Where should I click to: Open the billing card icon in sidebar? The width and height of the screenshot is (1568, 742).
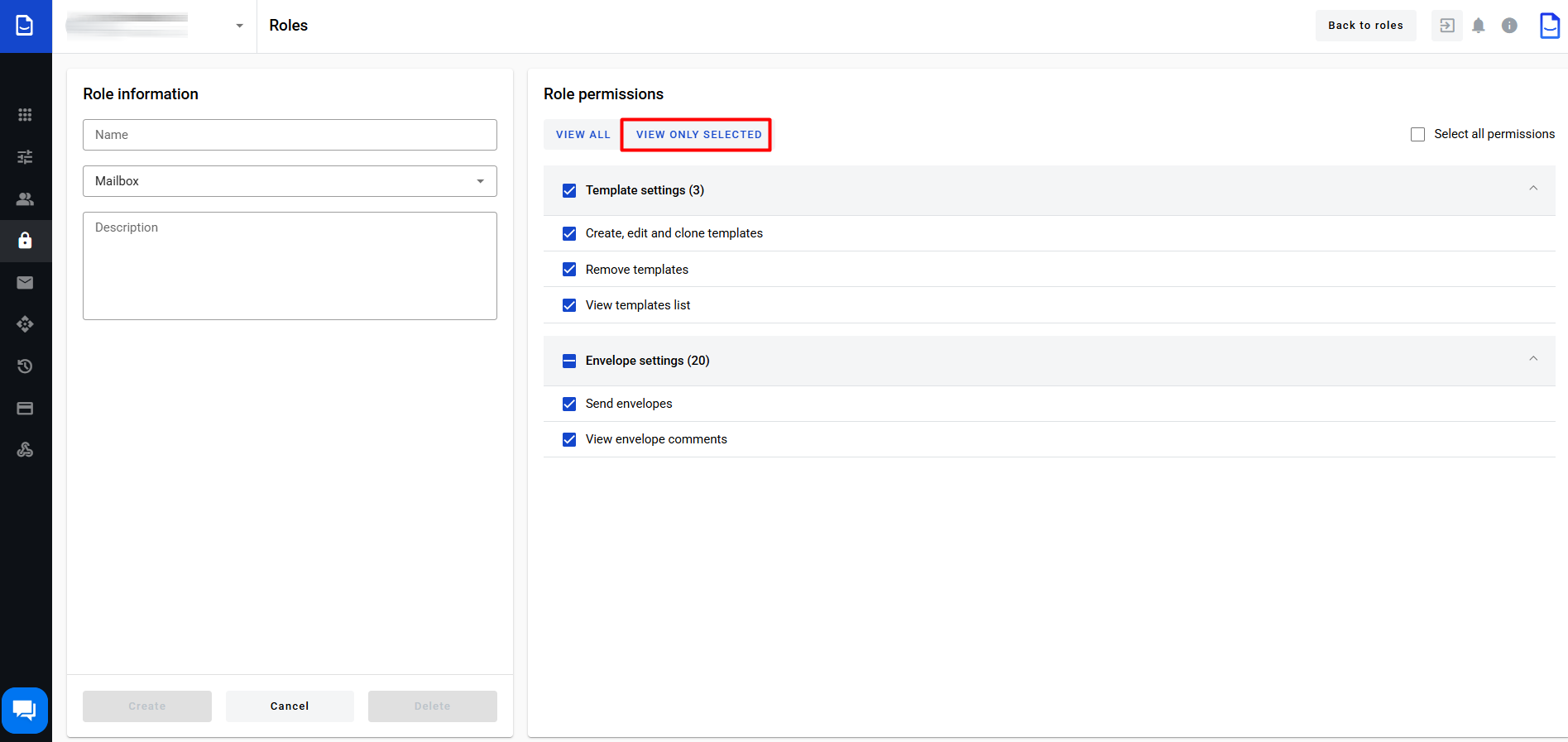coord(25,409)
